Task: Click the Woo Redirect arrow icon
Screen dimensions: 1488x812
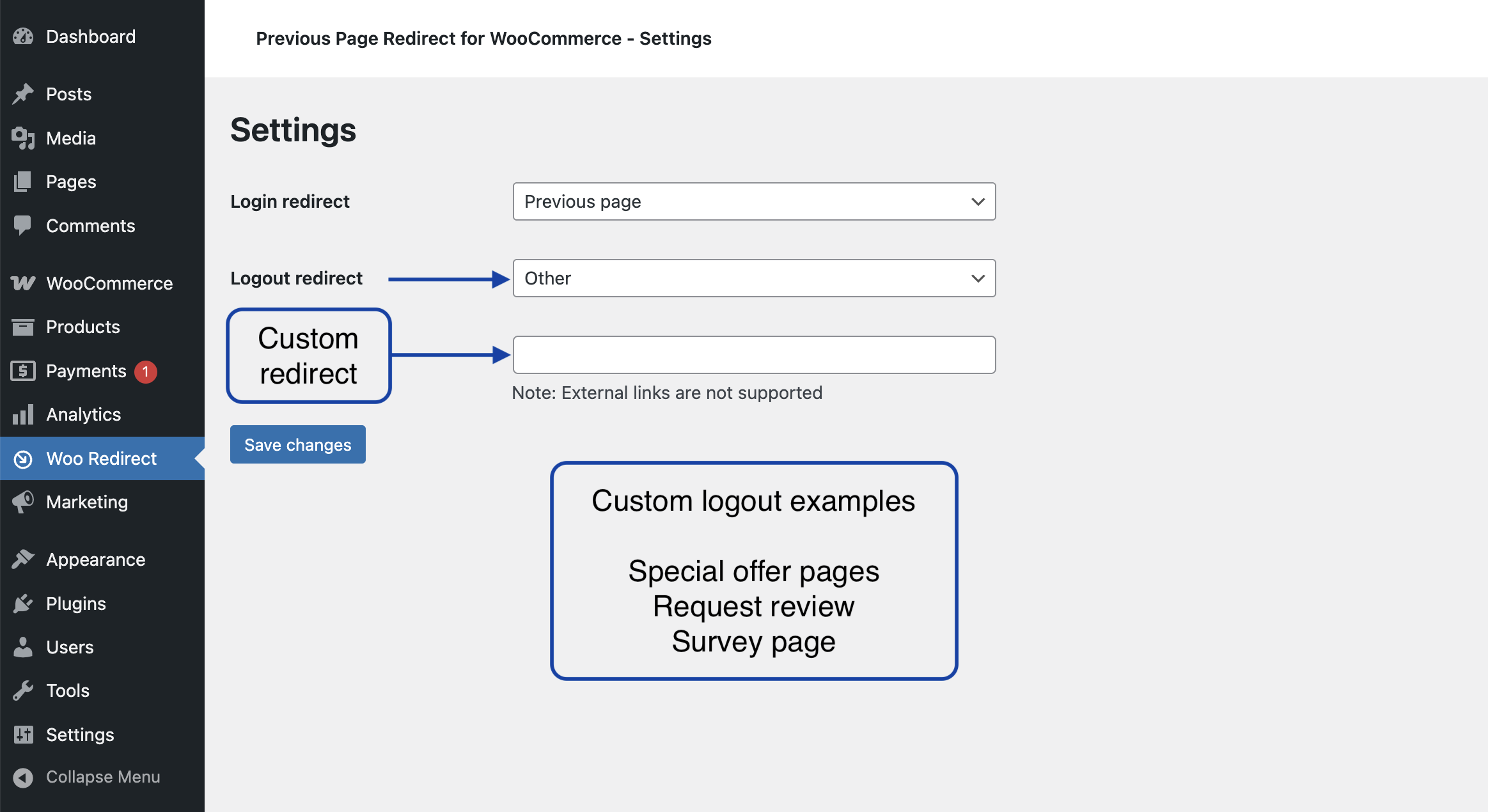Action: (23, 458)
